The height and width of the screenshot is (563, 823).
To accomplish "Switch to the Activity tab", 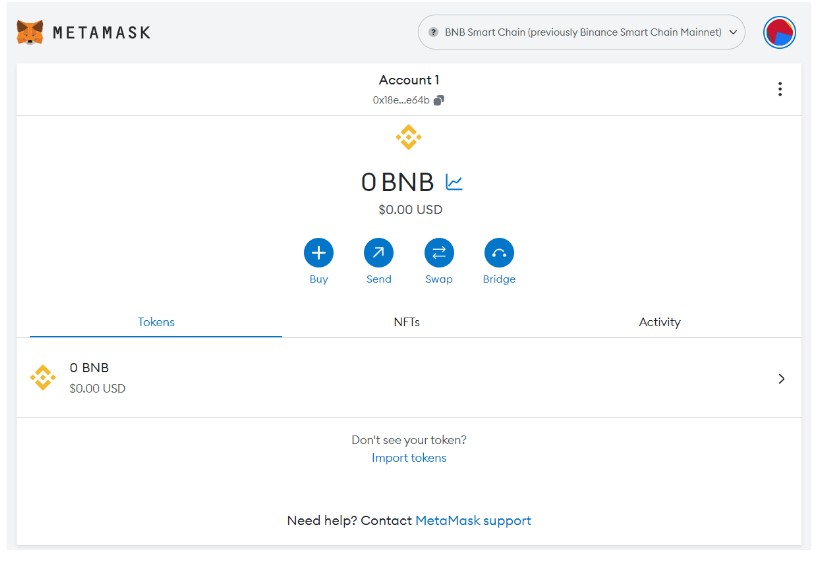I will click(x=660, y=322).
